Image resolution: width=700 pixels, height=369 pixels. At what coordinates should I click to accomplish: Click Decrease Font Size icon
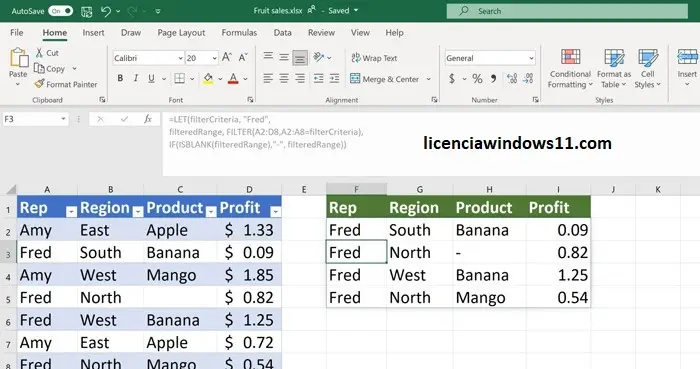243,57
